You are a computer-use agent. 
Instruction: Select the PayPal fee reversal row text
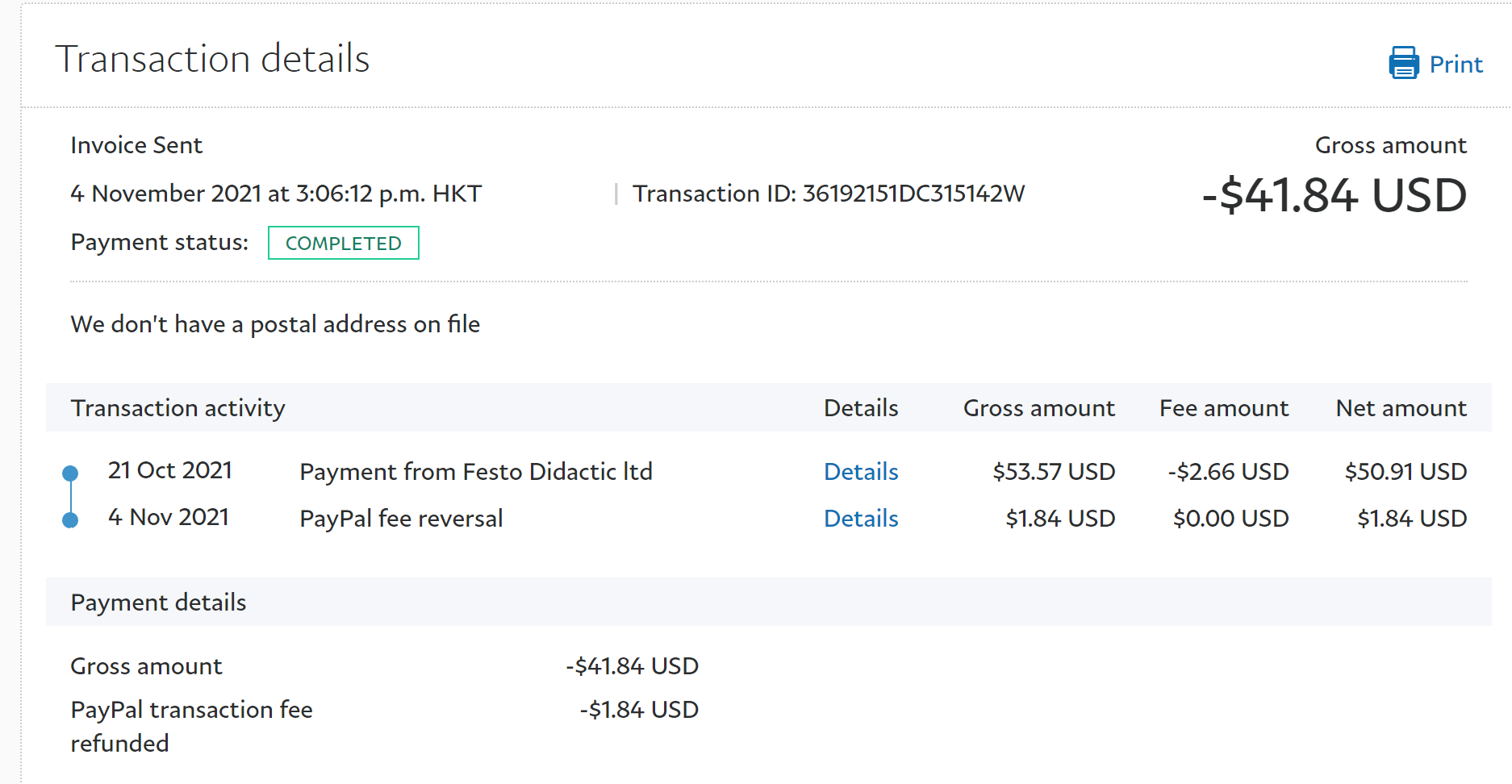[x=401, y=519]
